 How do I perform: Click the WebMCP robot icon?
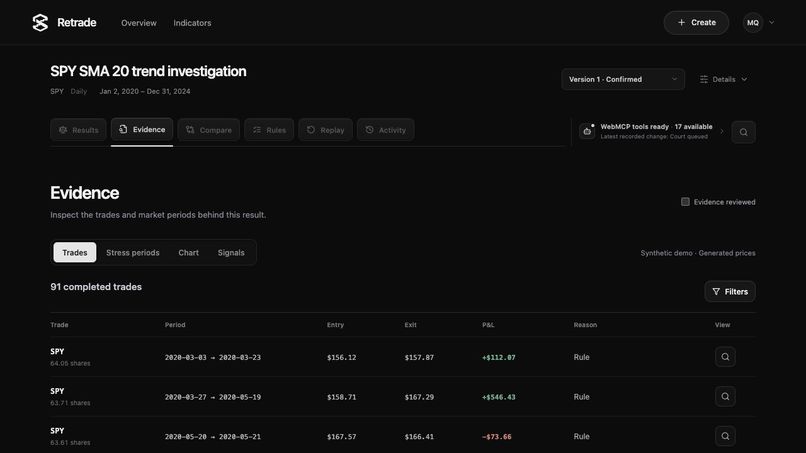point(587,132)
